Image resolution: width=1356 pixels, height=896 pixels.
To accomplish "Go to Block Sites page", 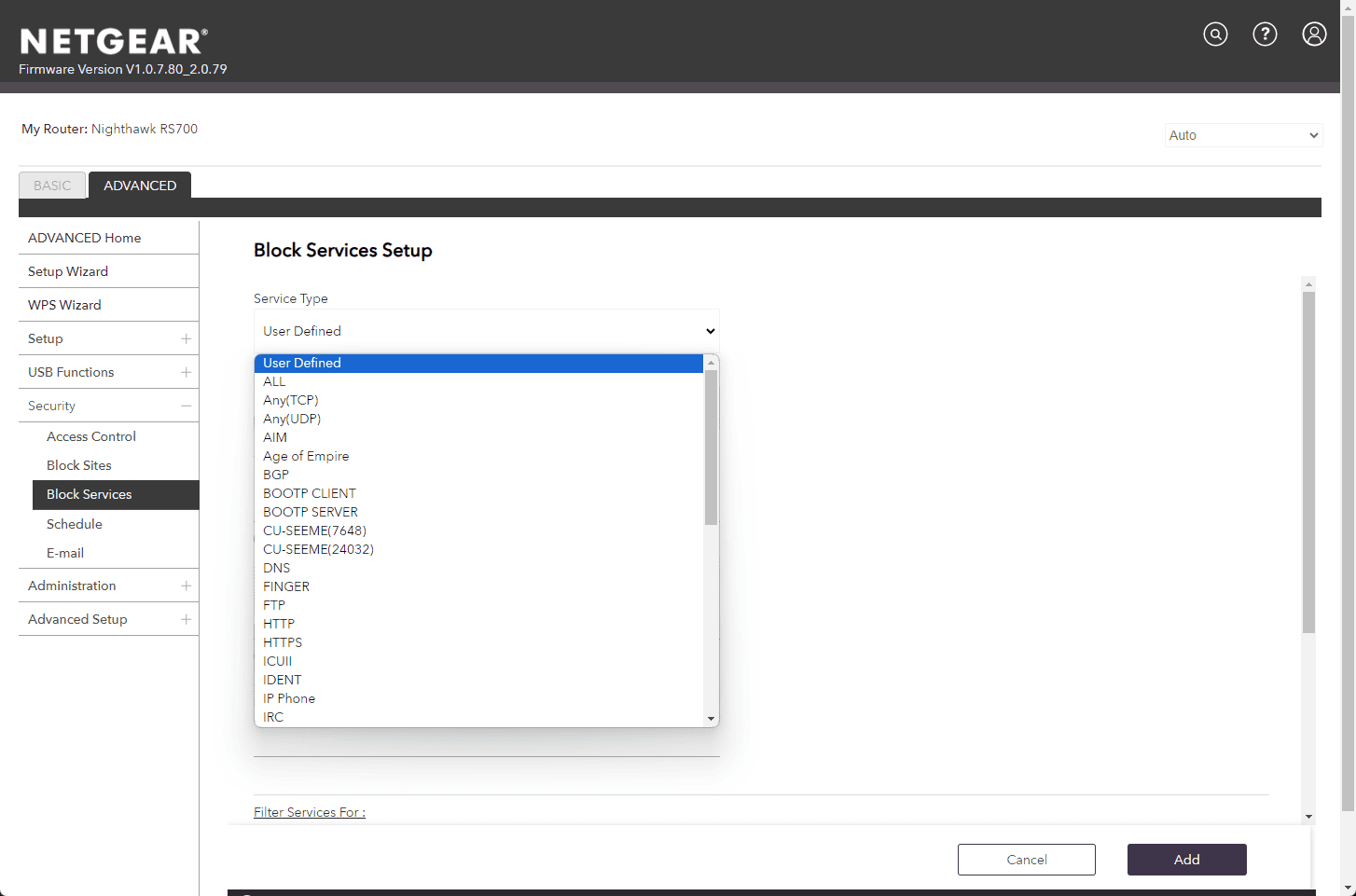I will pos(79,465).
